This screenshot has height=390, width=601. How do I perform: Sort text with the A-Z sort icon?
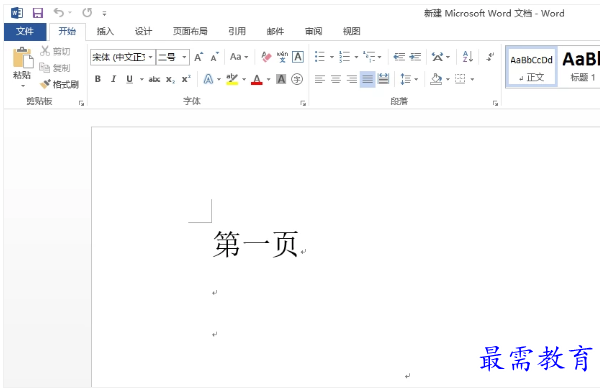point(468,57)
